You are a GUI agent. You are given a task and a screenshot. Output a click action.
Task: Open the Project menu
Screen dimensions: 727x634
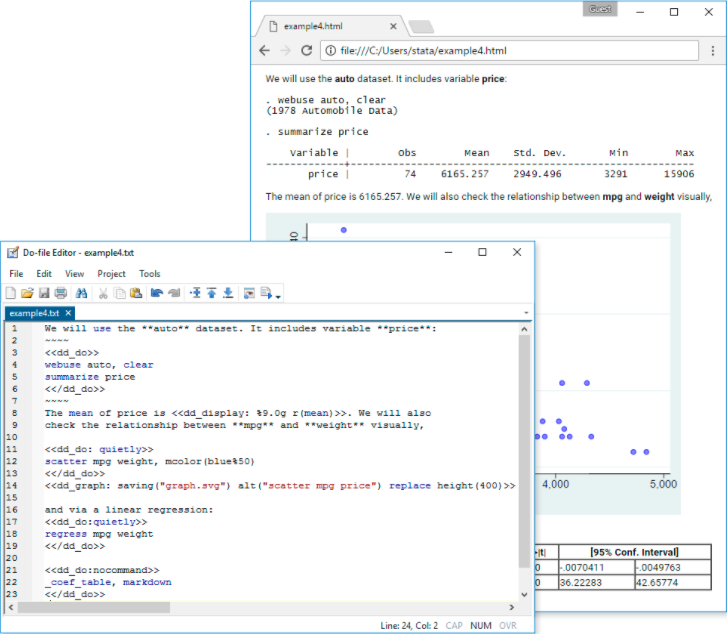(111, 273)
